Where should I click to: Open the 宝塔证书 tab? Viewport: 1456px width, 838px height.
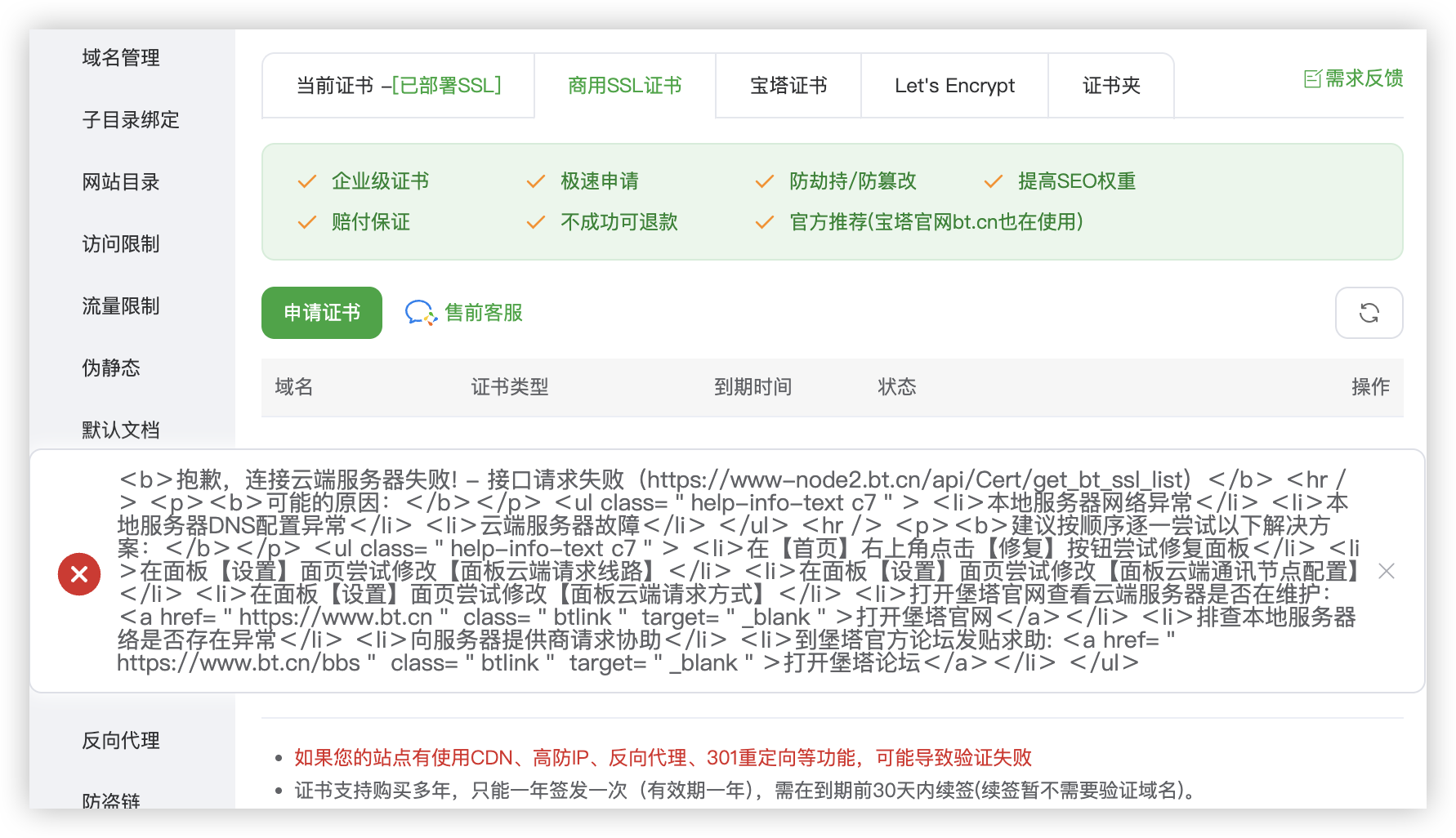[788, 86]
